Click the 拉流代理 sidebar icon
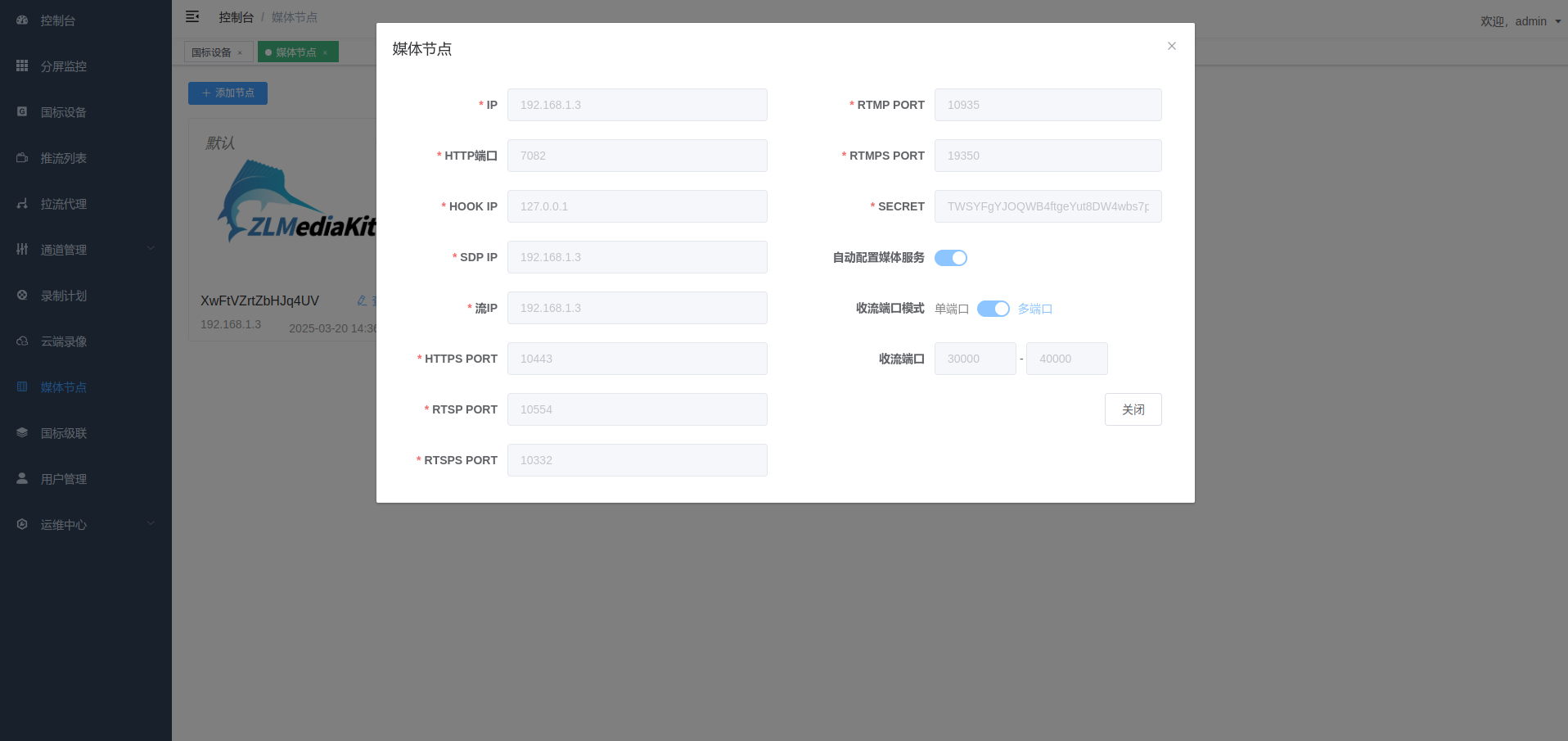Screen dimensions: 1568x741 pos(22,203)
